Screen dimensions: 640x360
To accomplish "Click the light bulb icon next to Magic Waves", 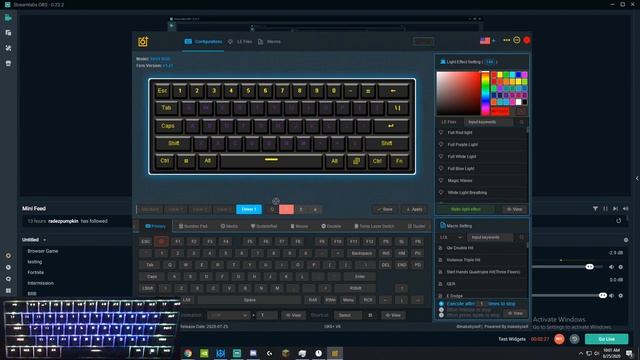I will (x=441, y=180).
